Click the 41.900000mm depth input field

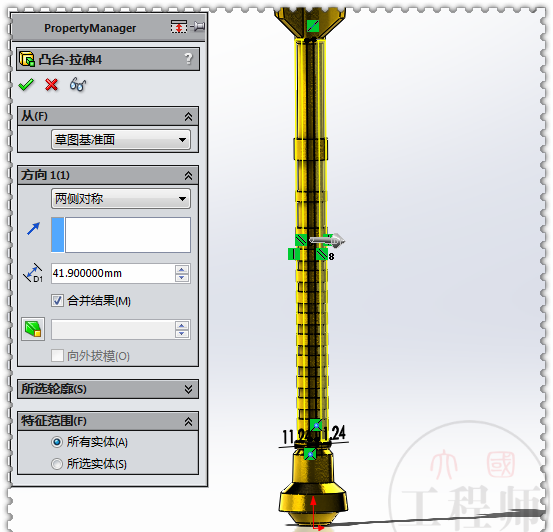[x=113, y=273]
